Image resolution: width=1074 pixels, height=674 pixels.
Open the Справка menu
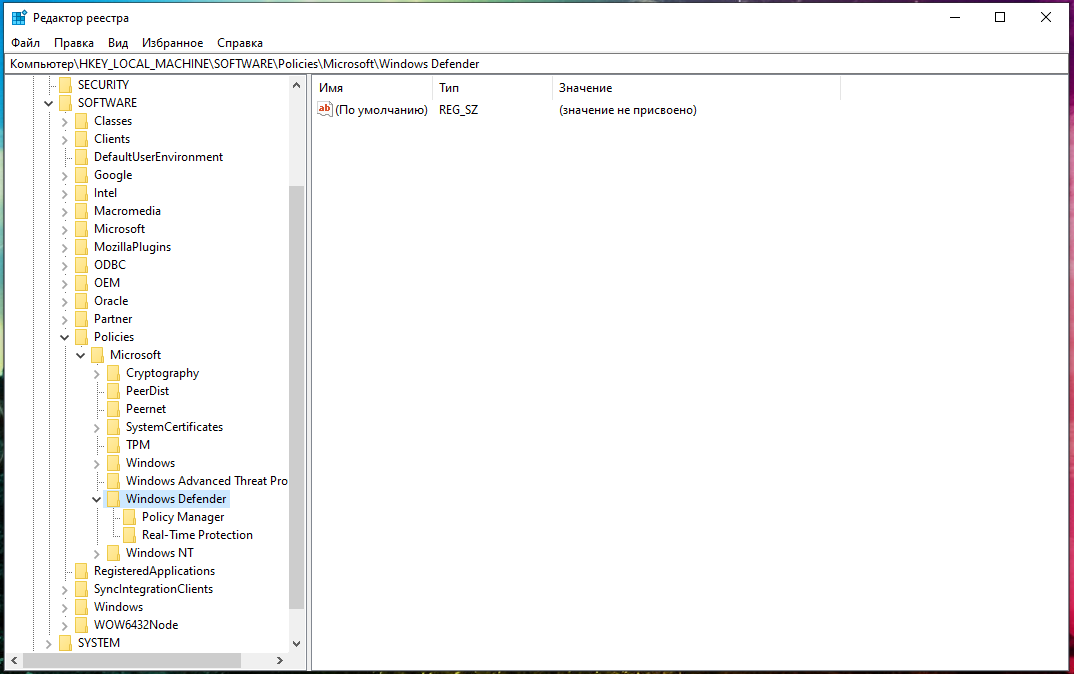(240, 43)
